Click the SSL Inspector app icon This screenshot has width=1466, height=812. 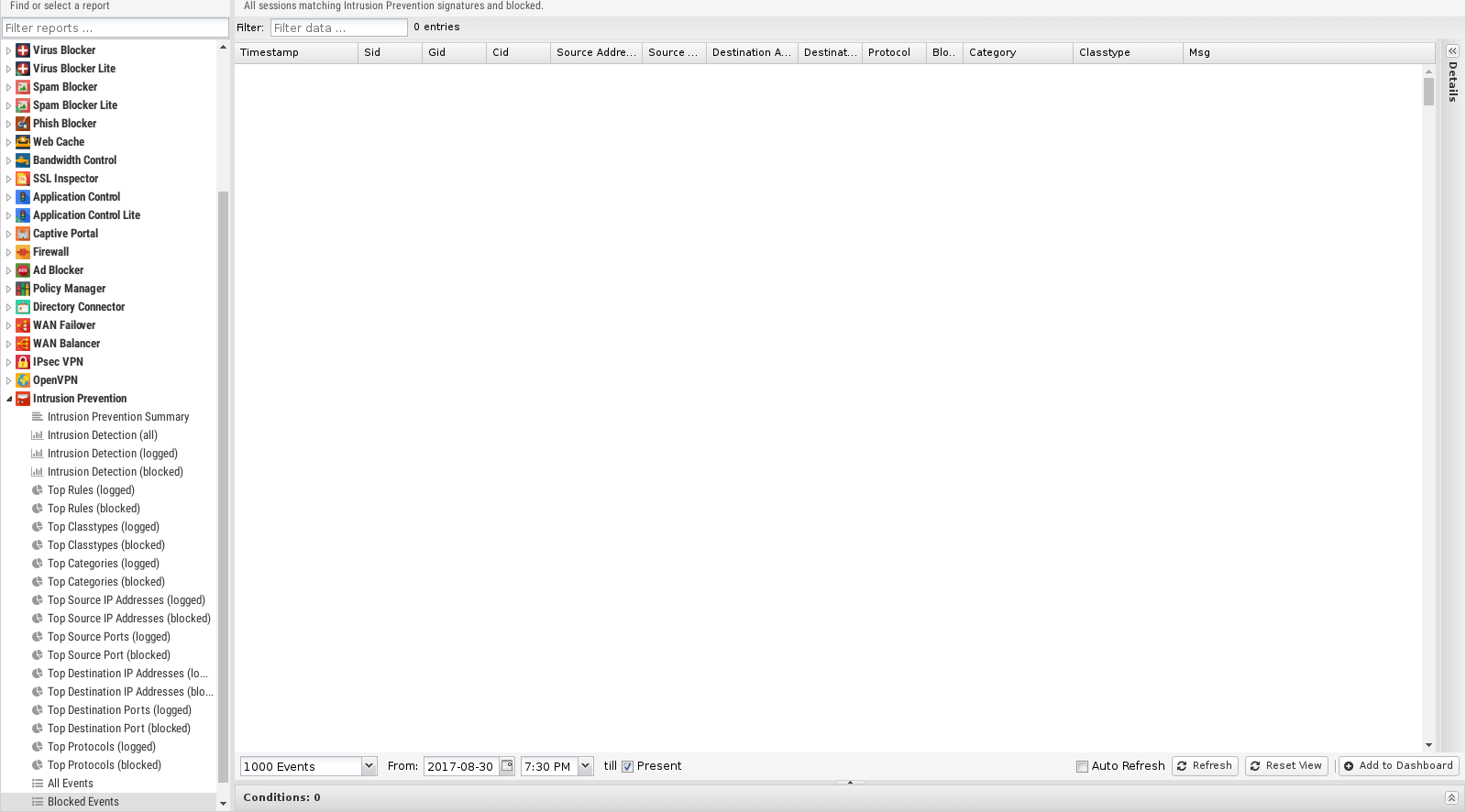coord(23,179)
